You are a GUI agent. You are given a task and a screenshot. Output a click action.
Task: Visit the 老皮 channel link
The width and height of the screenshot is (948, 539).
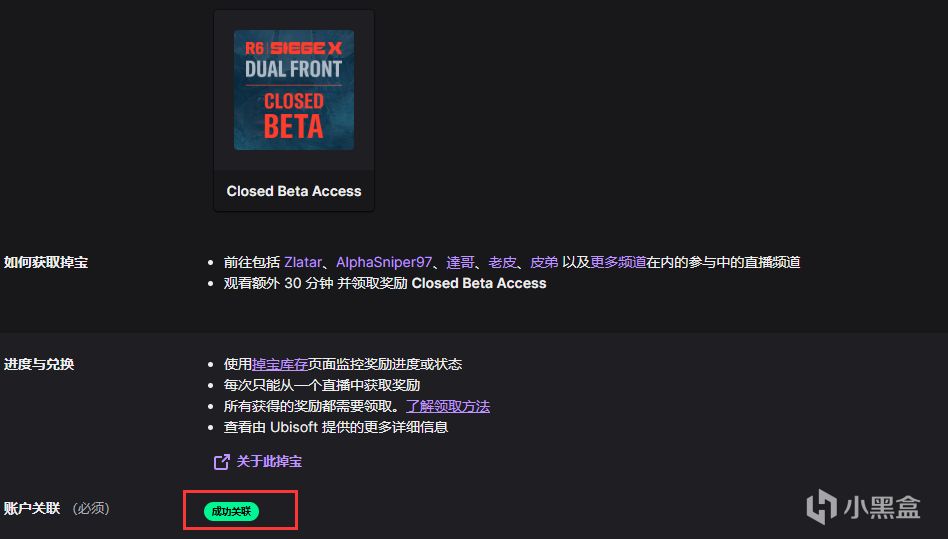tap(502, 262)
